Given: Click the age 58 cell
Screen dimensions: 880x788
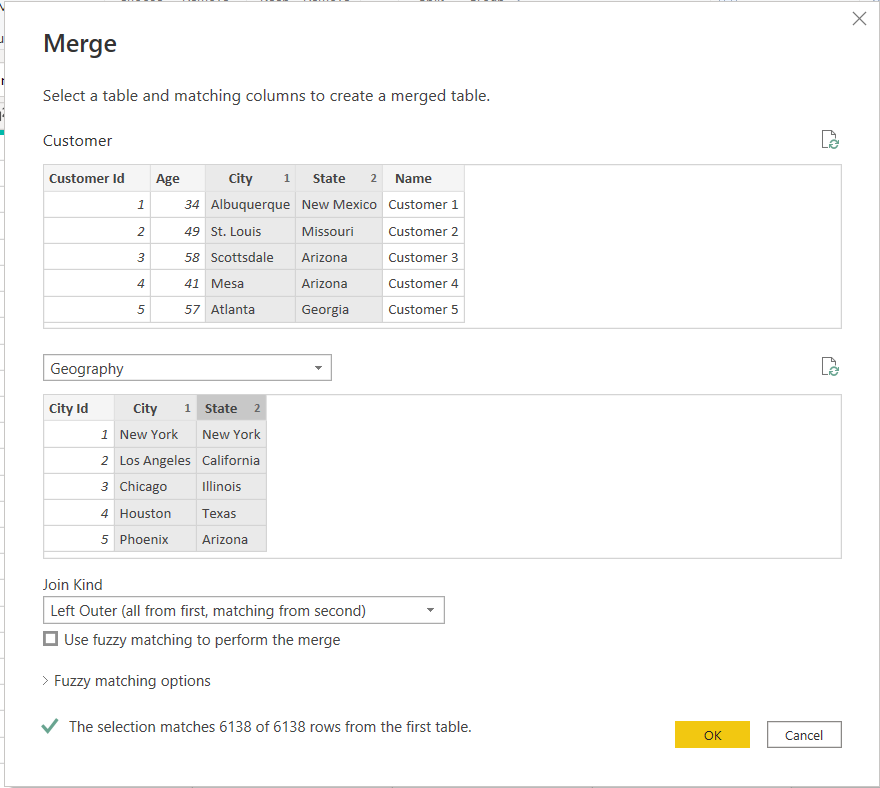Looking at the screenshot, I should [x=178, y=257].
